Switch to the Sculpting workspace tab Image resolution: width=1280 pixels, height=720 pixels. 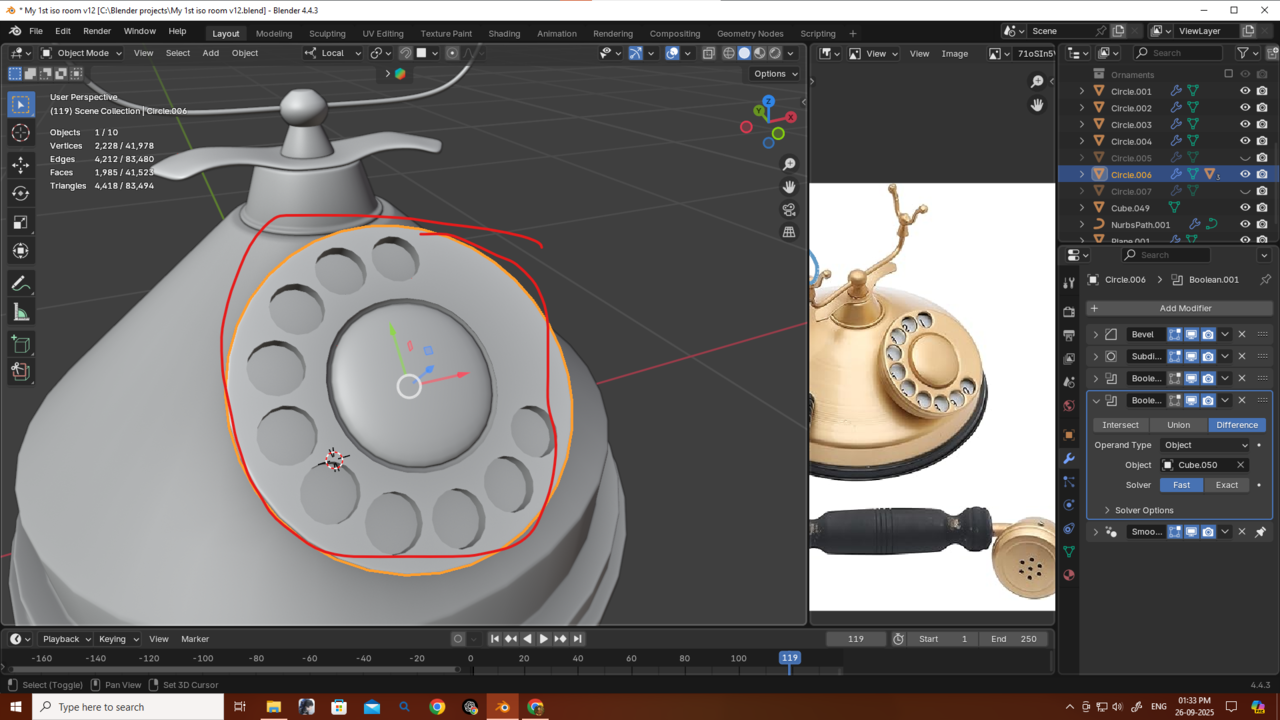[x=327, y=33]
